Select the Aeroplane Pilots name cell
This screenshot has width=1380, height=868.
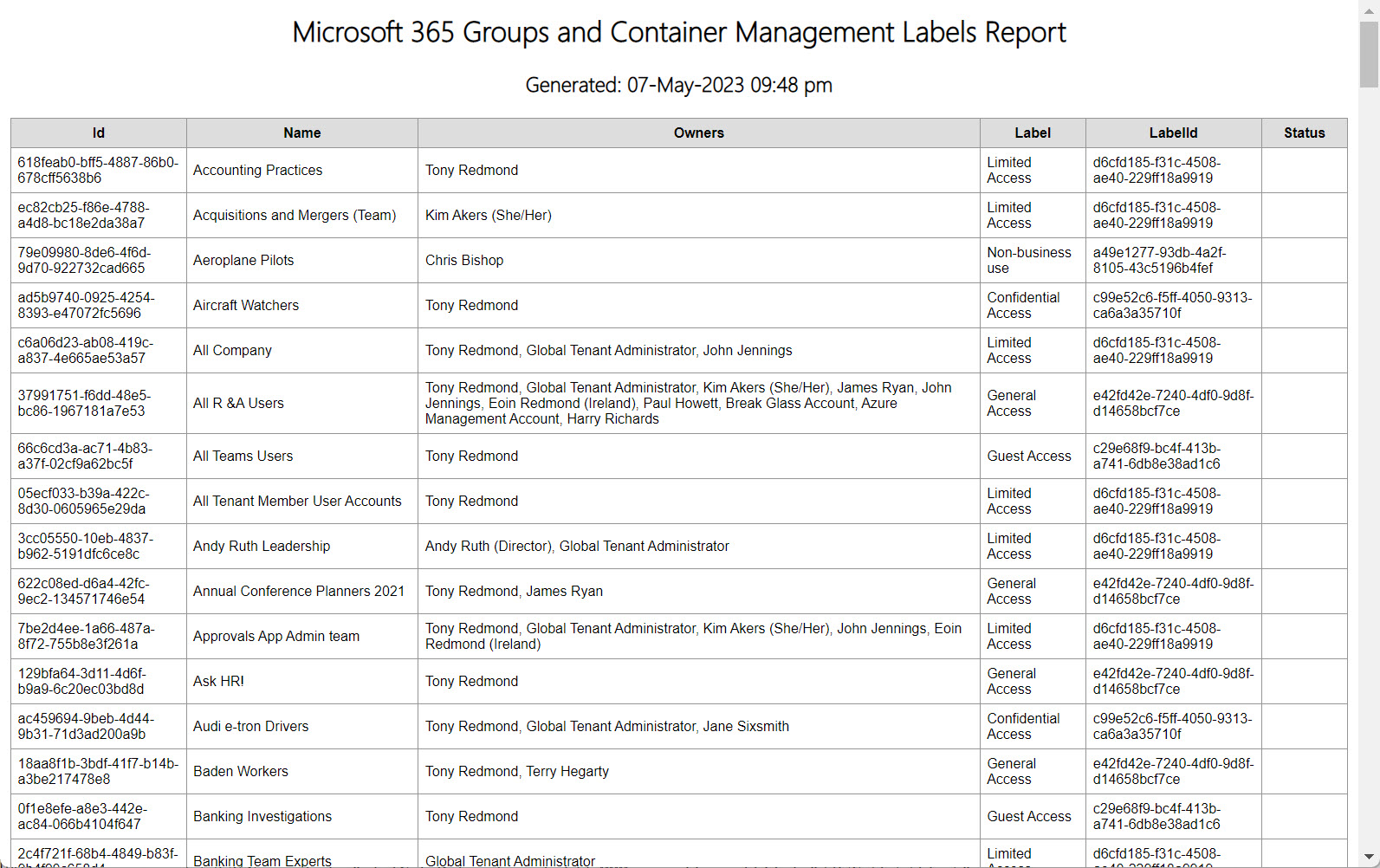[301, 260]
